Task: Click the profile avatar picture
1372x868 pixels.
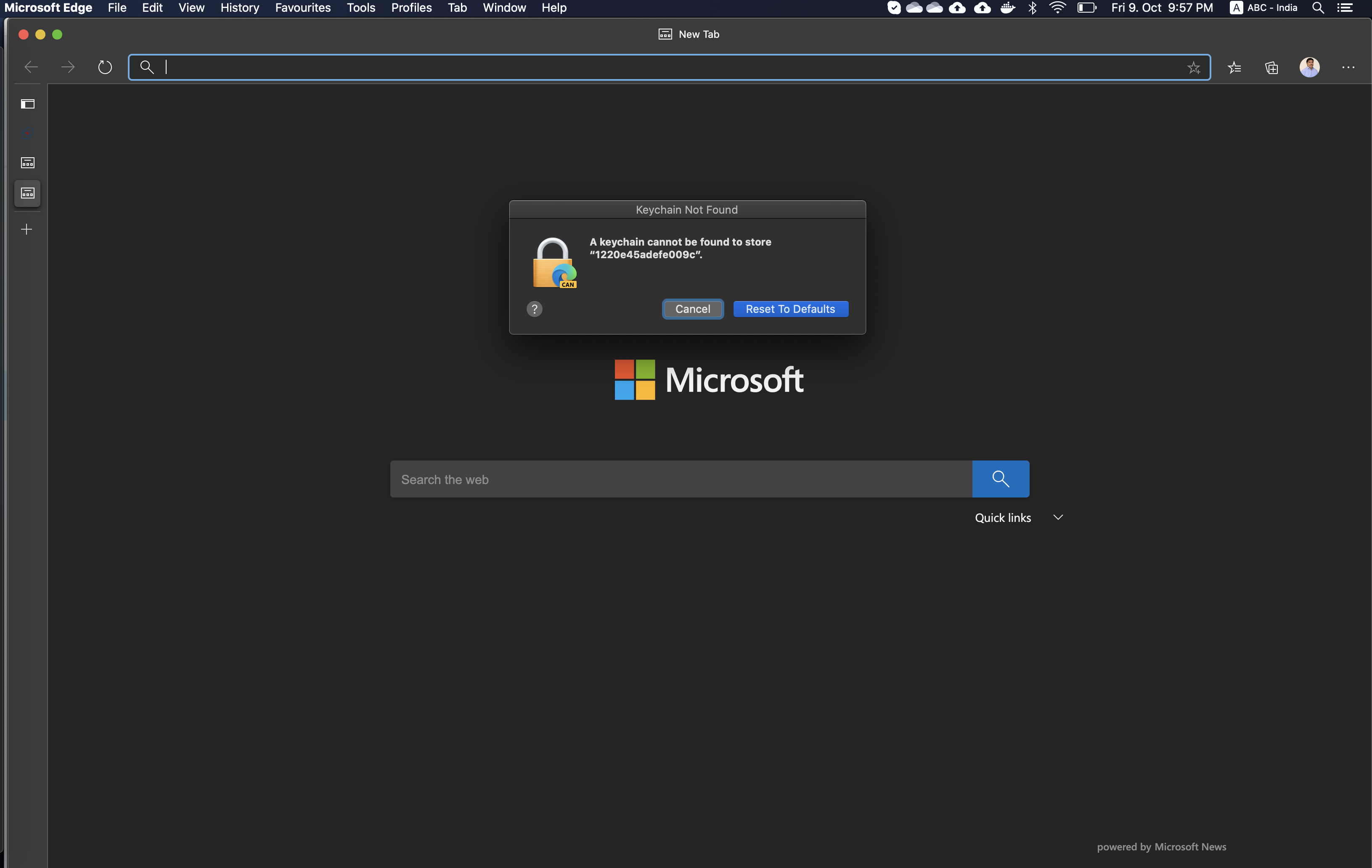Action: click(x=1309, y=67)
